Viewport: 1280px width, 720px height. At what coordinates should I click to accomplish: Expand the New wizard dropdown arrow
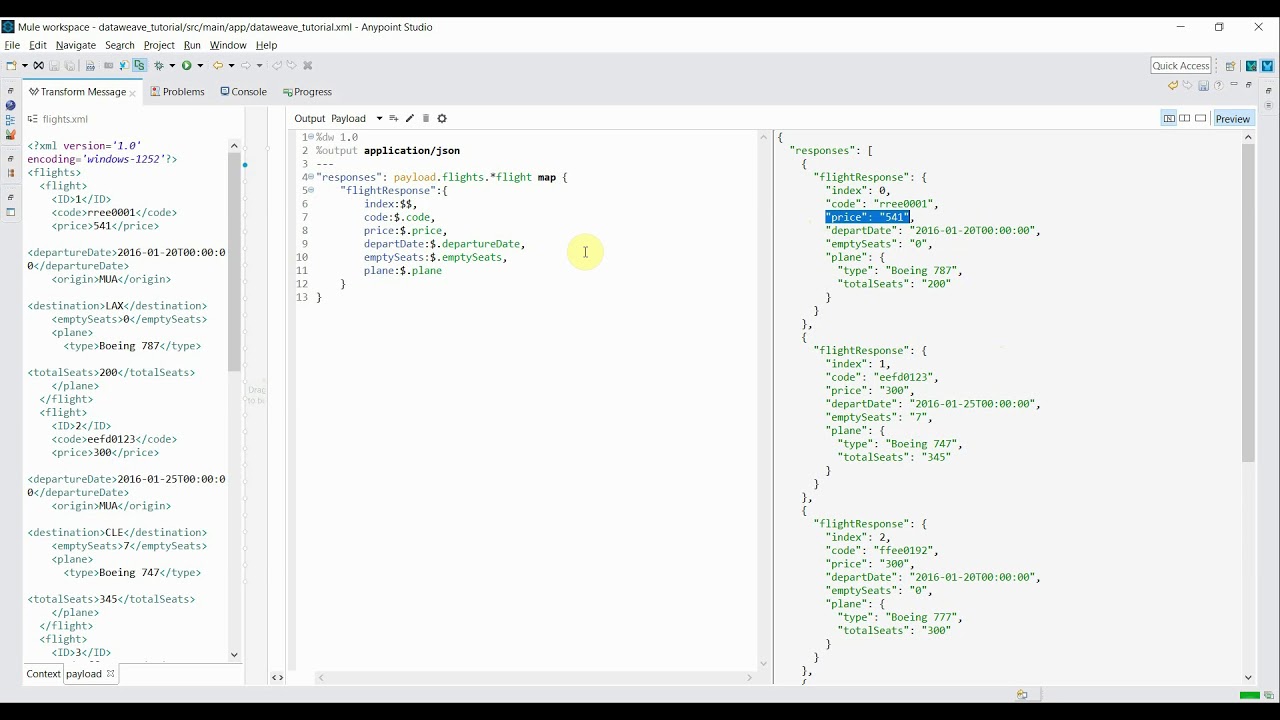[x=24, y=66]
